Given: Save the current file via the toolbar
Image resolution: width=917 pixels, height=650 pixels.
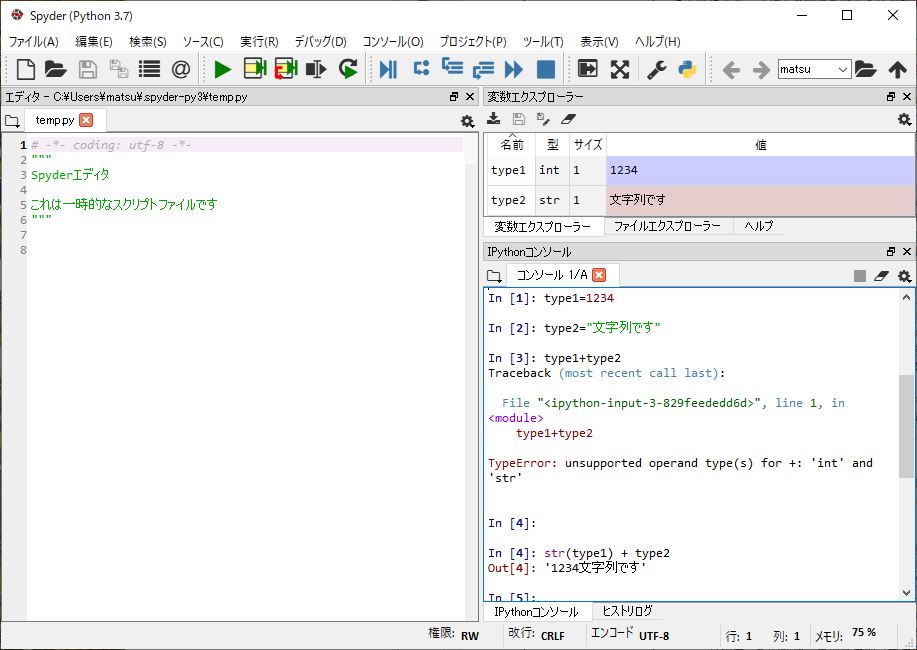Looking at the screenshot, I should (x=88, y=69).
